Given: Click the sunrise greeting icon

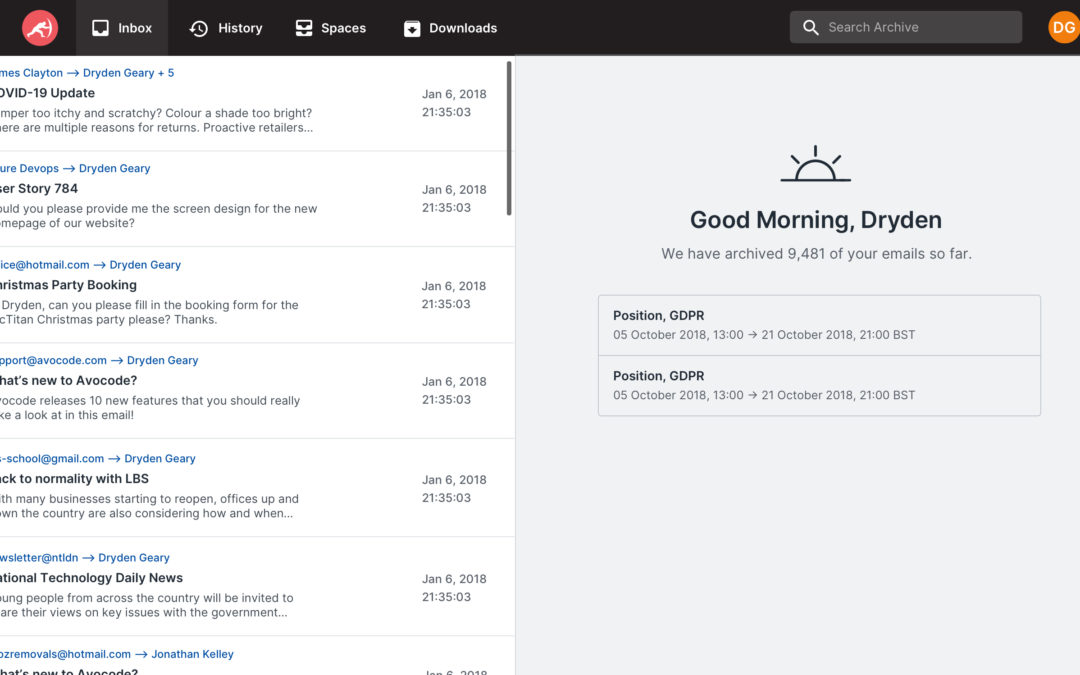Looking at the screenshot, I should point(815,165).
